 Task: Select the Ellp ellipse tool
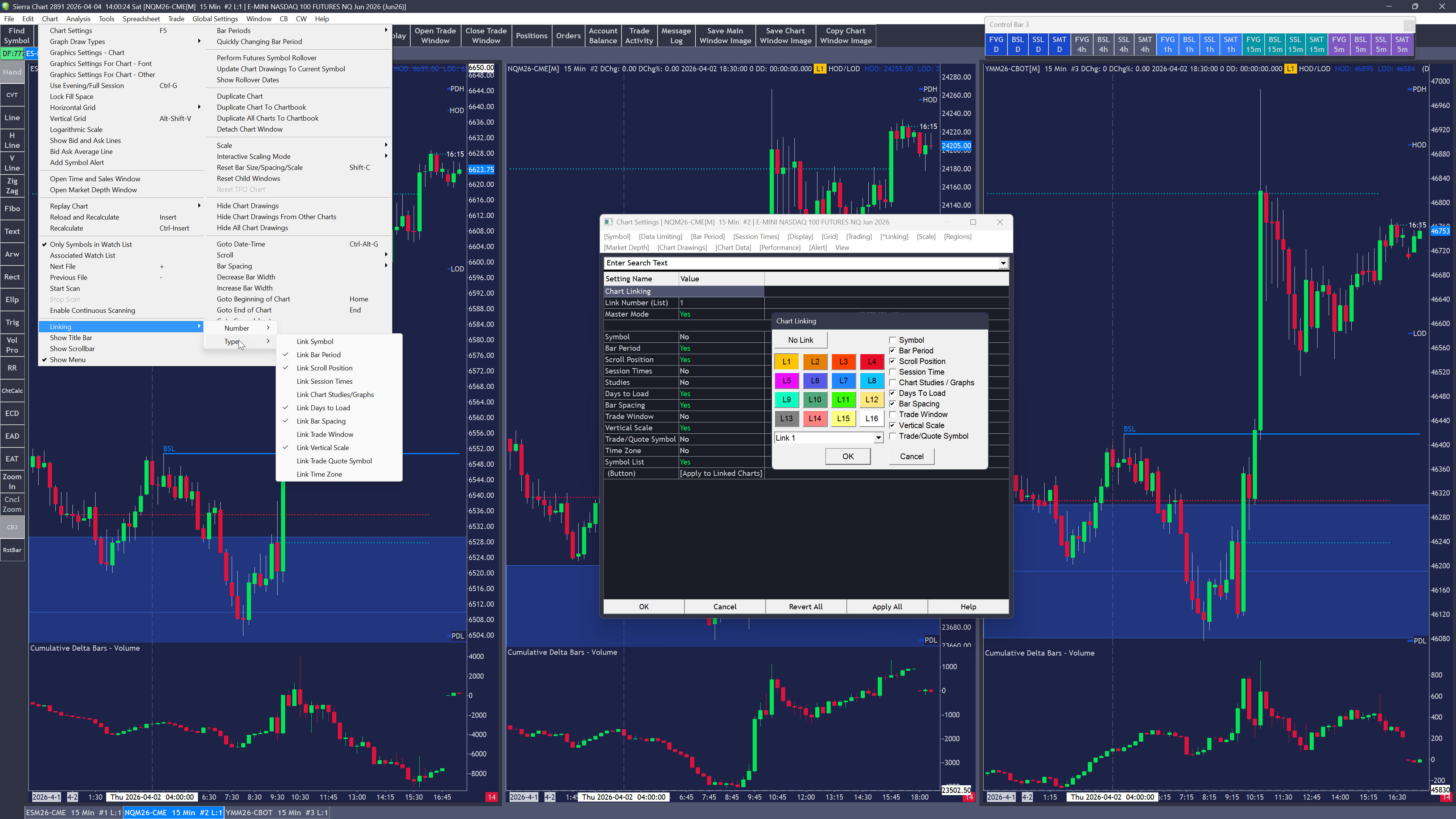point(12,300)
